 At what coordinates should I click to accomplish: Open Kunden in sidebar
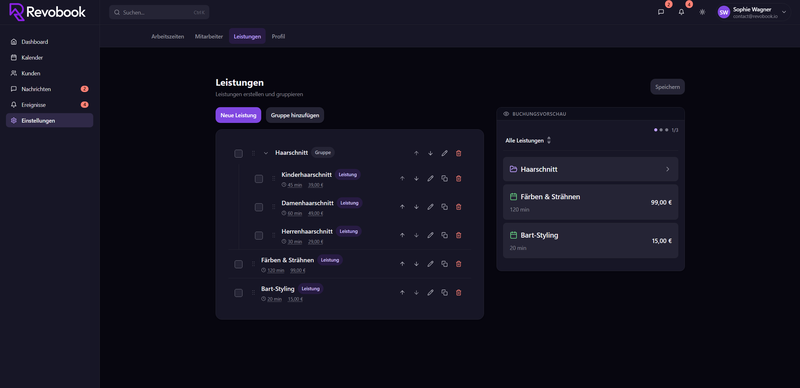point(49,74)
